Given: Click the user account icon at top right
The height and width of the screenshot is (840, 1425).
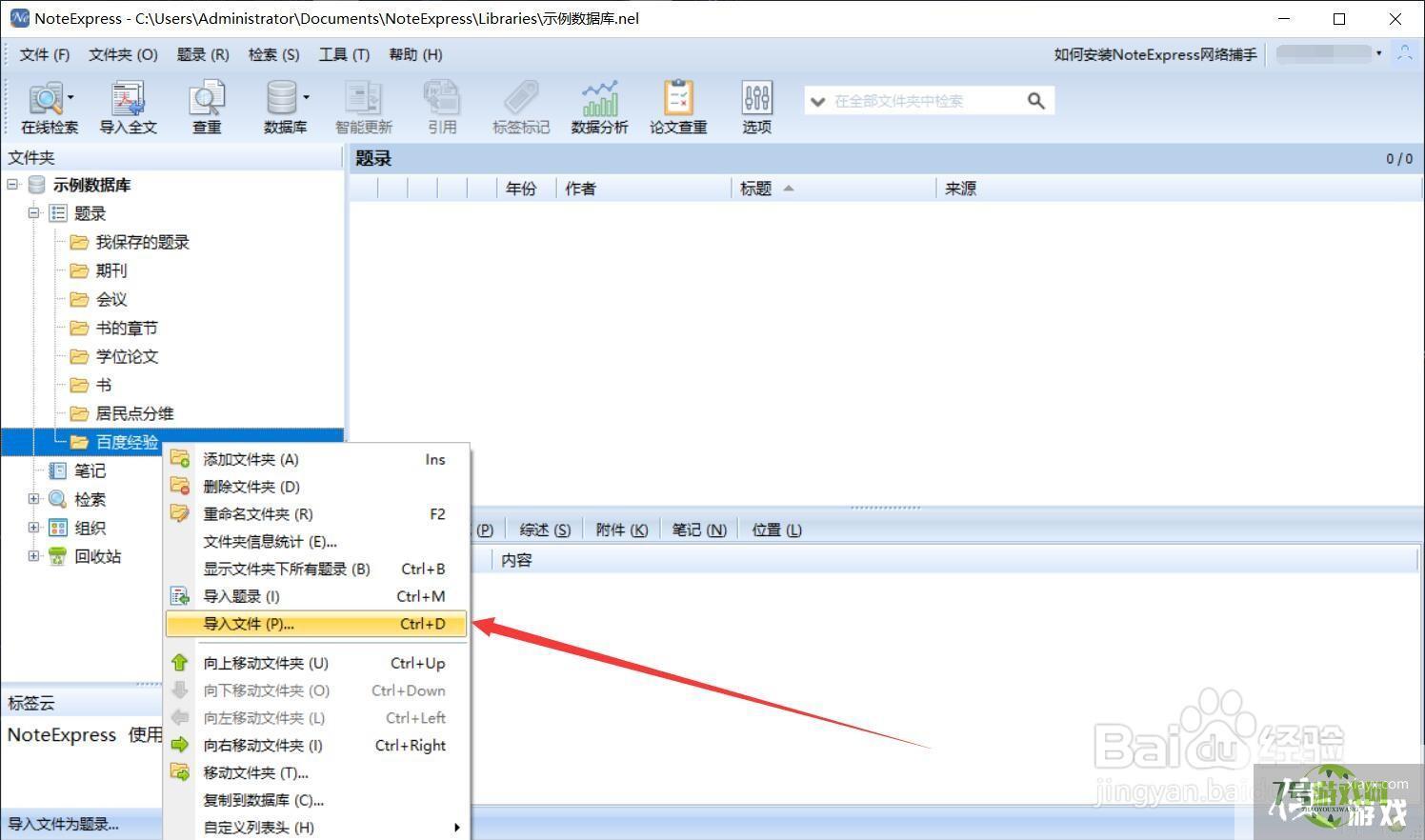Looking at the screenshot, I should (x=1405, y=53).
